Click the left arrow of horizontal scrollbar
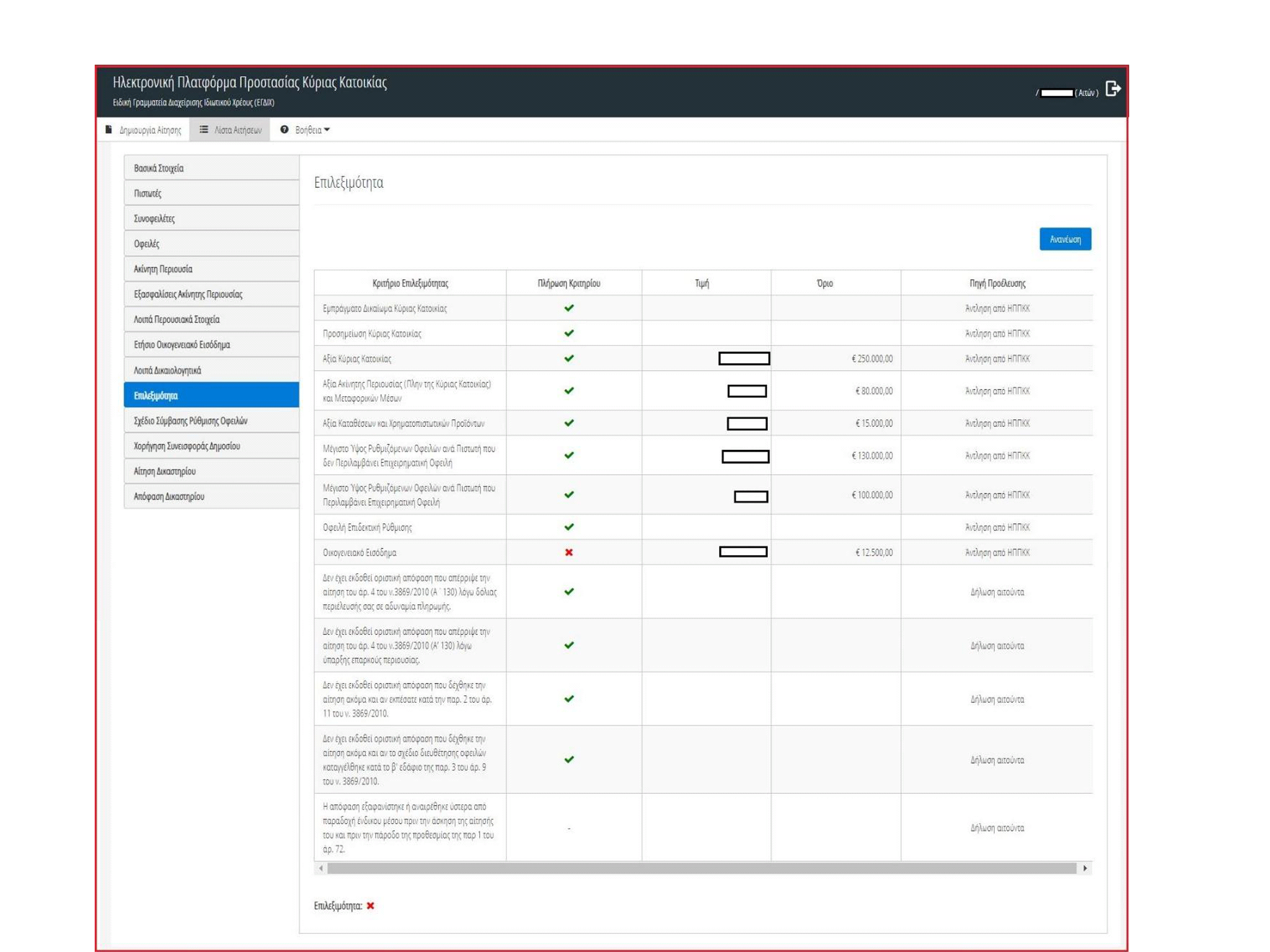Image resolution: width=1270 pixels, height=952 pixels. tap(321, 868)
